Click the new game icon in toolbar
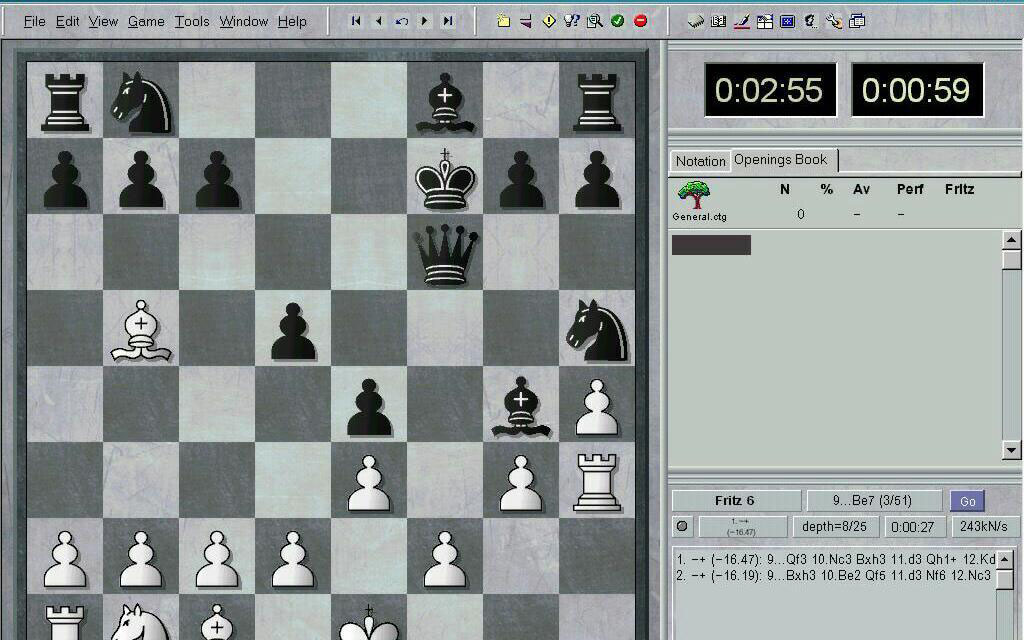Image resolution: width=1024 pixels, height=640 pixels. pos(503,21)
